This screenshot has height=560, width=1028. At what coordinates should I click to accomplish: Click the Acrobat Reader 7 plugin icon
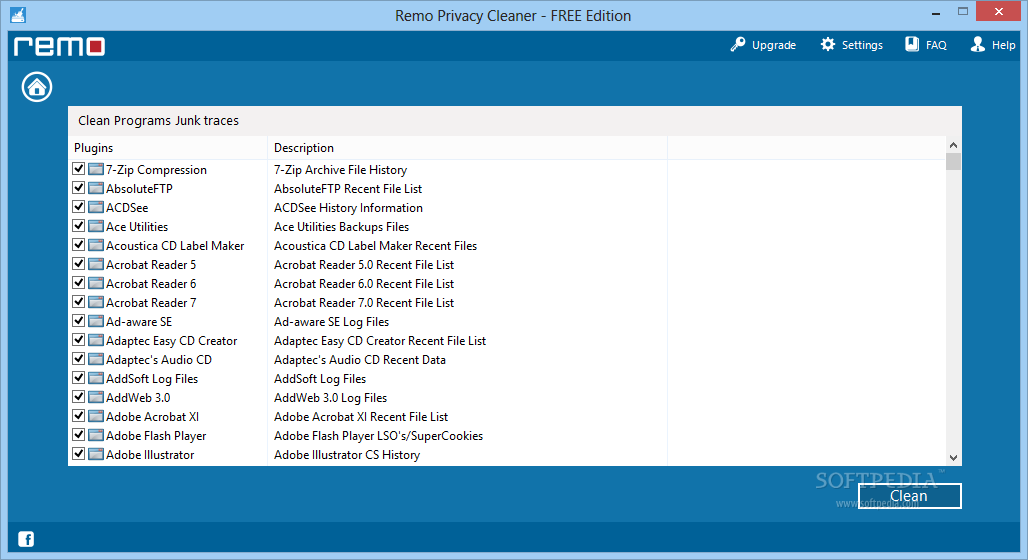tap(96, 302)
